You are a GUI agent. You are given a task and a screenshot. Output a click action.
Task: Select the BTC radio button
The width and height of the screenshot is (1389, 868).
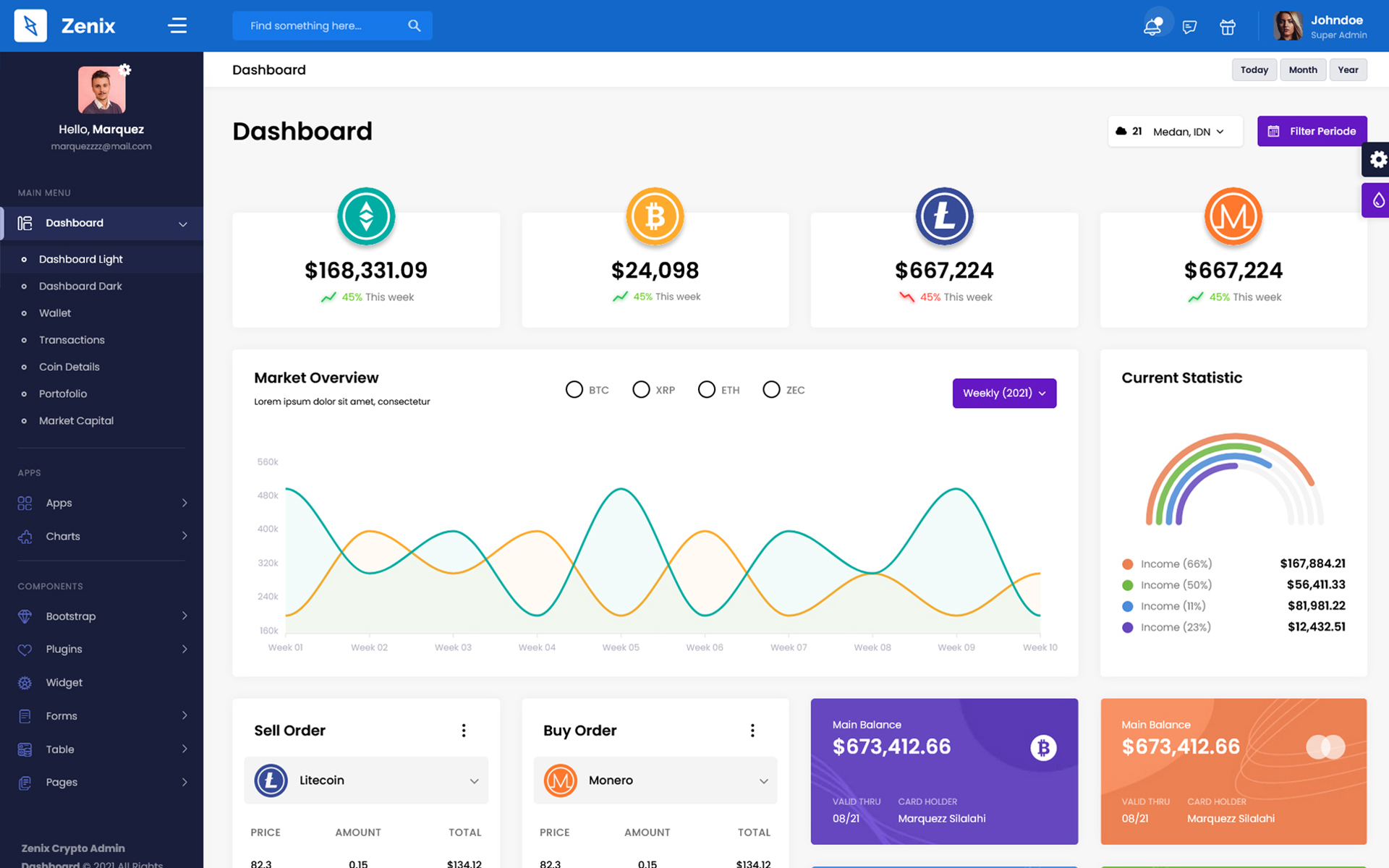click(574, 390)
